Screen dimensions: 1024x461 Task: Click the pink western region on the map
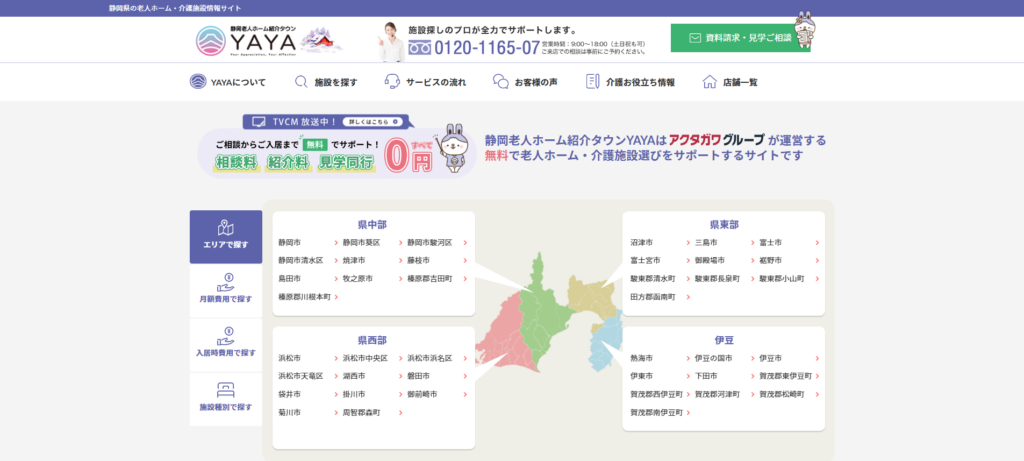[509, 330]
